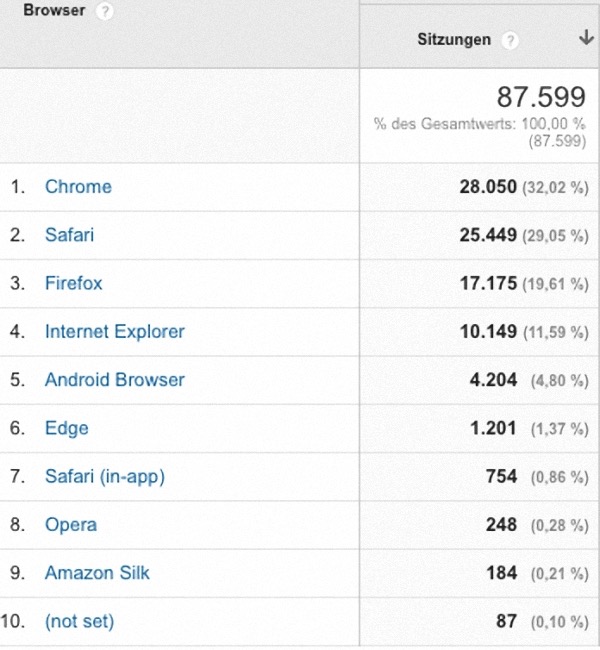This screenshot has height=650, width=600.
Task: Open the Chrome browser row link
Action: tap(78, 187)
